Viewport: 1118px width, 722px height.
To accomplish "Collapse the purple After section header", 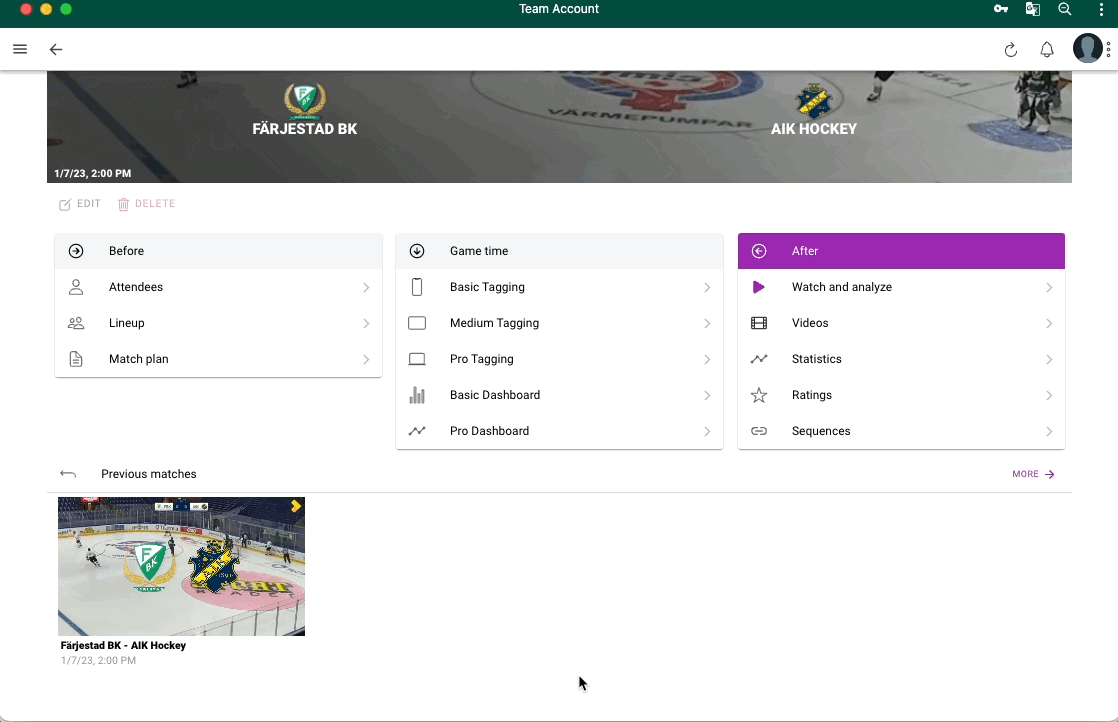I will [x=901, y=251].
